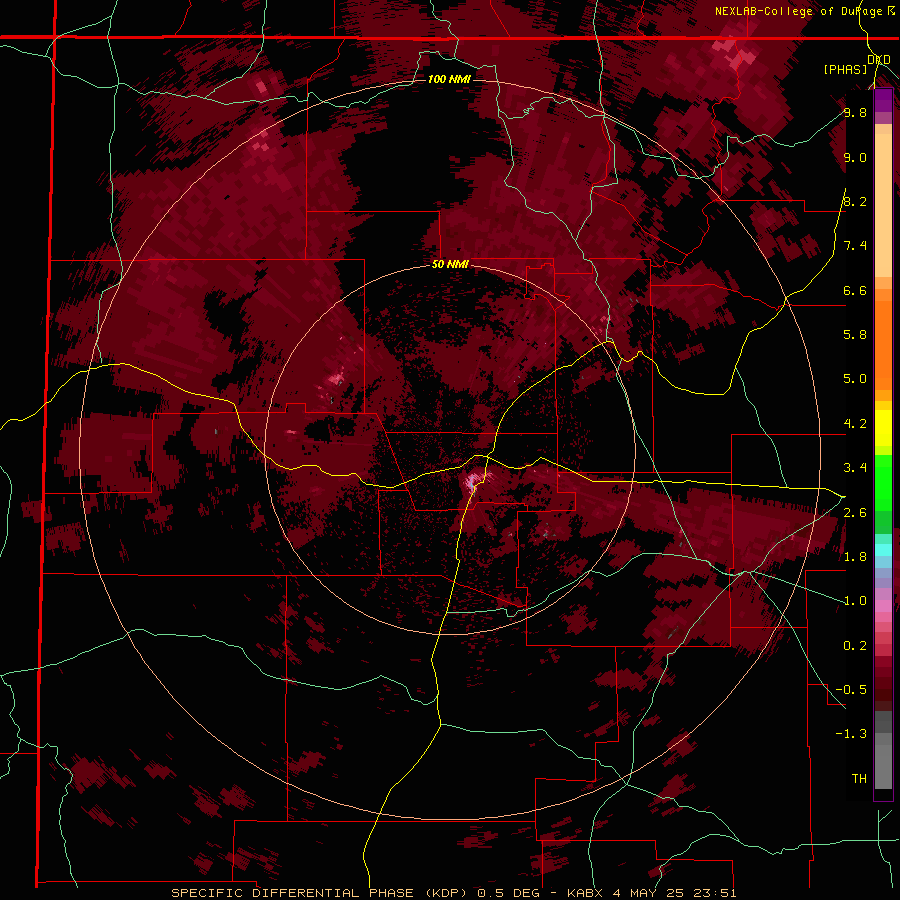Screen dimensions: 900x900
Task: Click the 2.6 value on color scale
Action: 855,512
